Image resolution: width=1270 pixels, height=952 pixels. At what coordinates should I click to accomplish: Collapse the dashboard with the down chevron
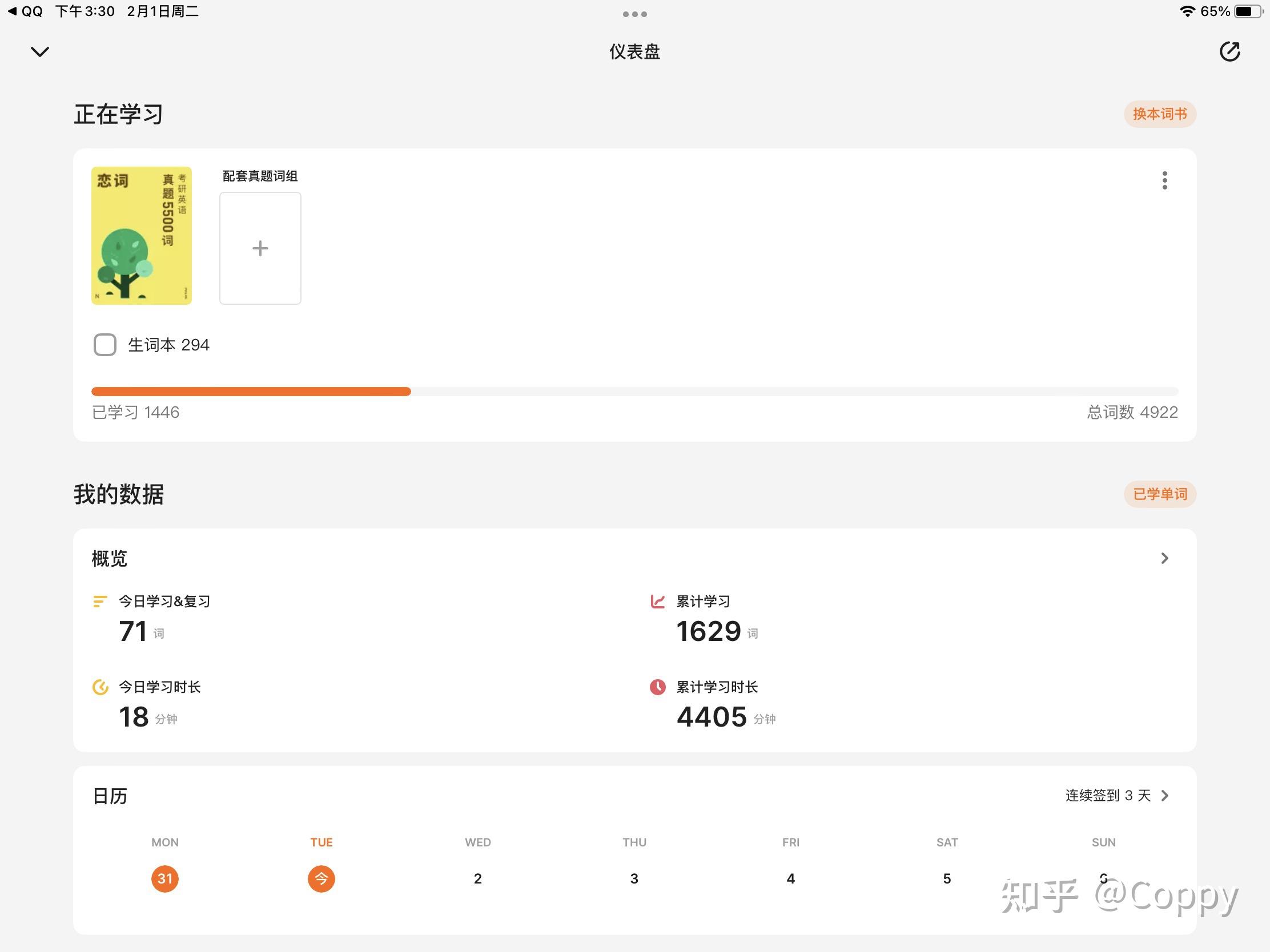pos(39,51)
